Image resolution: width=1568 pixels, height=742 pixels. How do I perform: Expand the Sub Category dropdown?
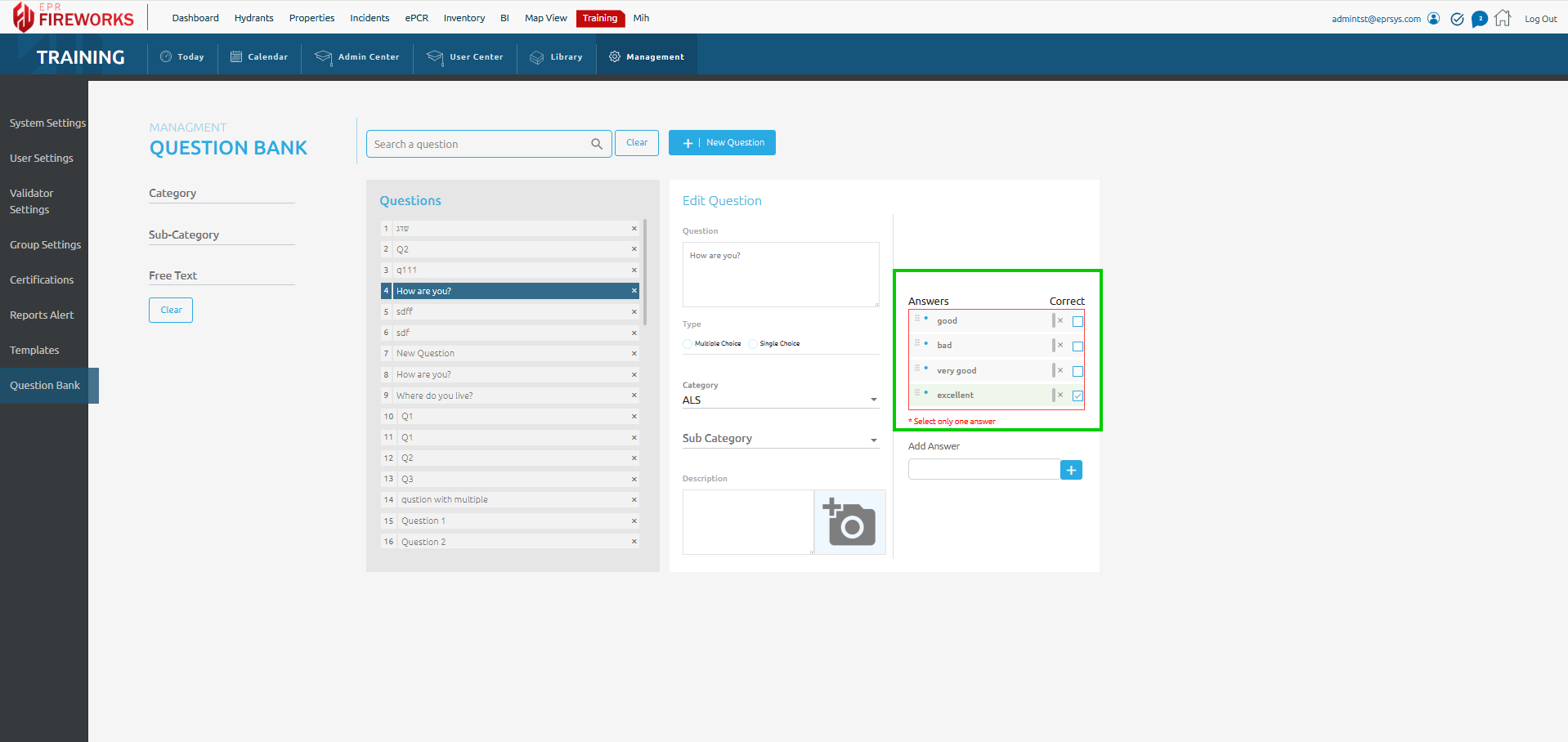coord(780,439)
